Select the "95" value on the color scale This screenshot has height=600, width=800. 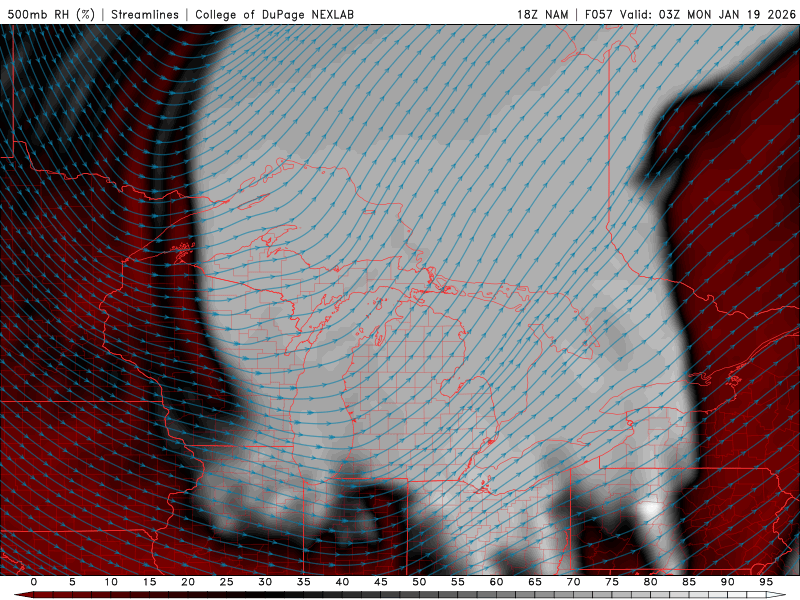[765, 582]
